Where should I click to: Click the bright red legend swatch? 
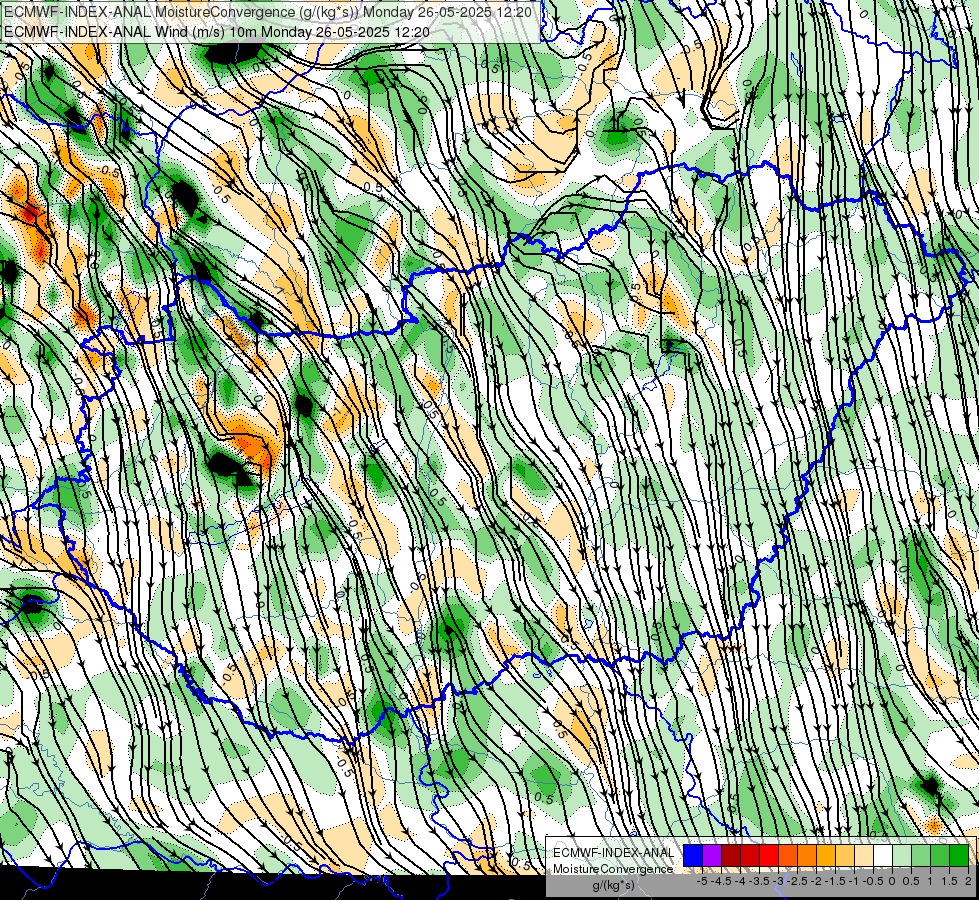tap(769, 856)
